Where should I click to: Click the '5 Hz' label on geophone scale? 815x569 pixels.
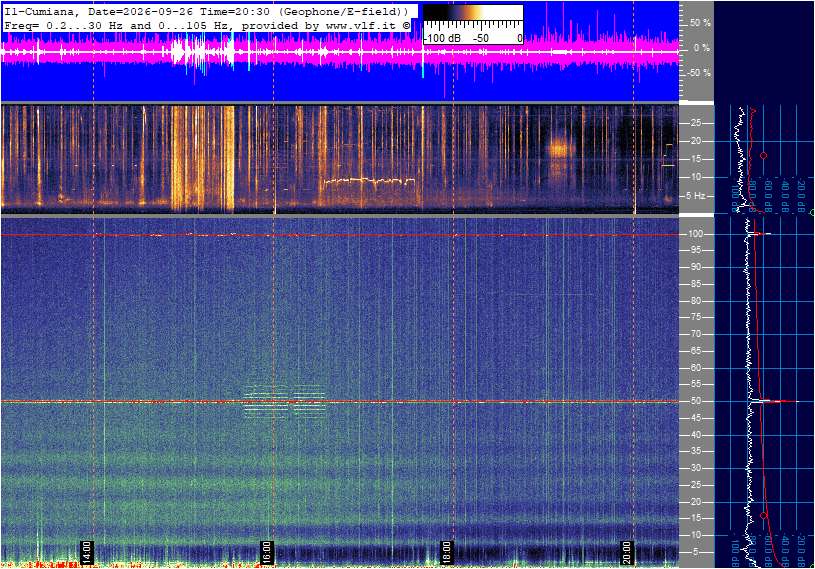point(695,196)
